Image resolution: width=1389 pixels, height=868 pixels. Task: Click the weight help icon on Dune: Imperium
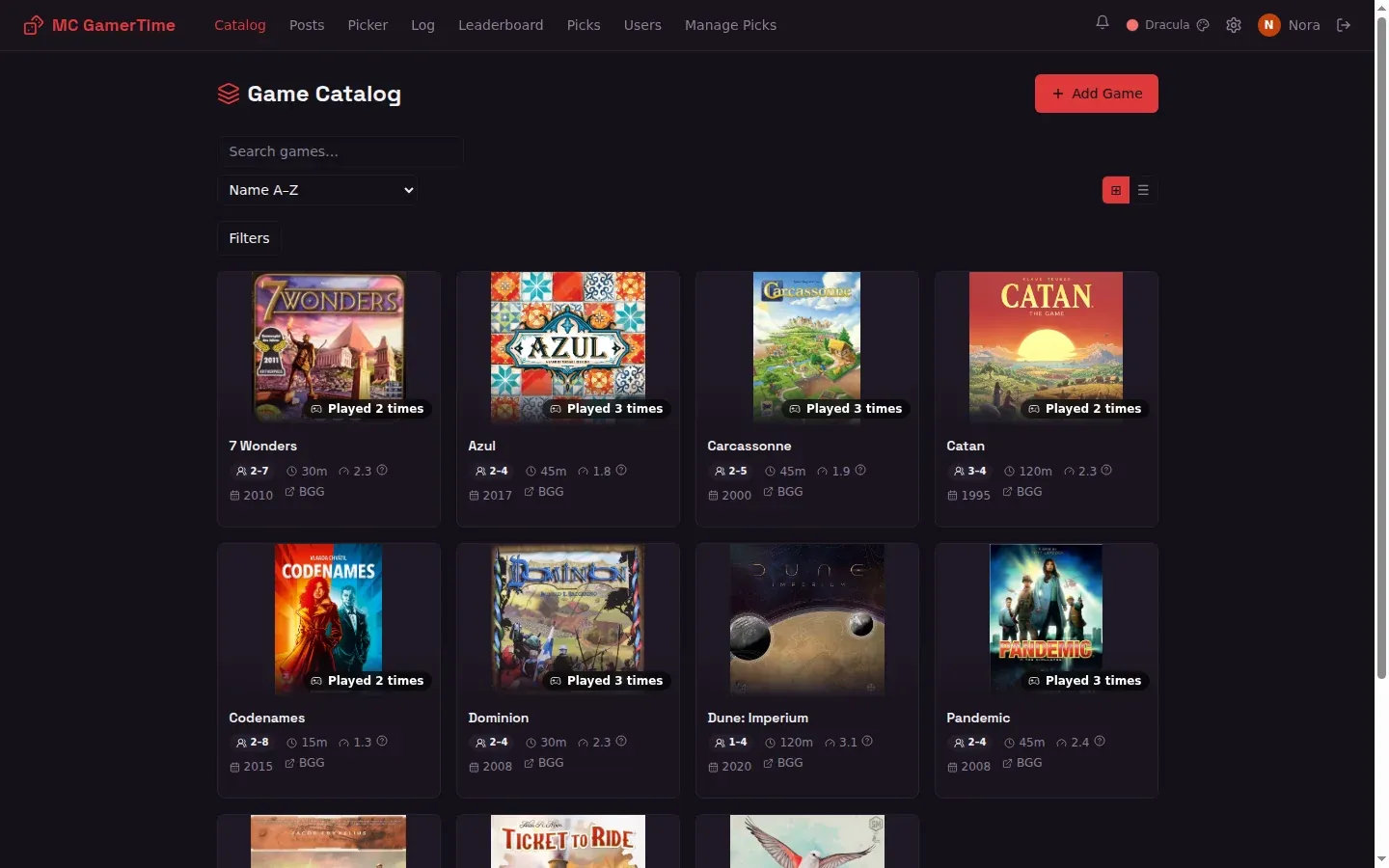click(x=867, y=741)
